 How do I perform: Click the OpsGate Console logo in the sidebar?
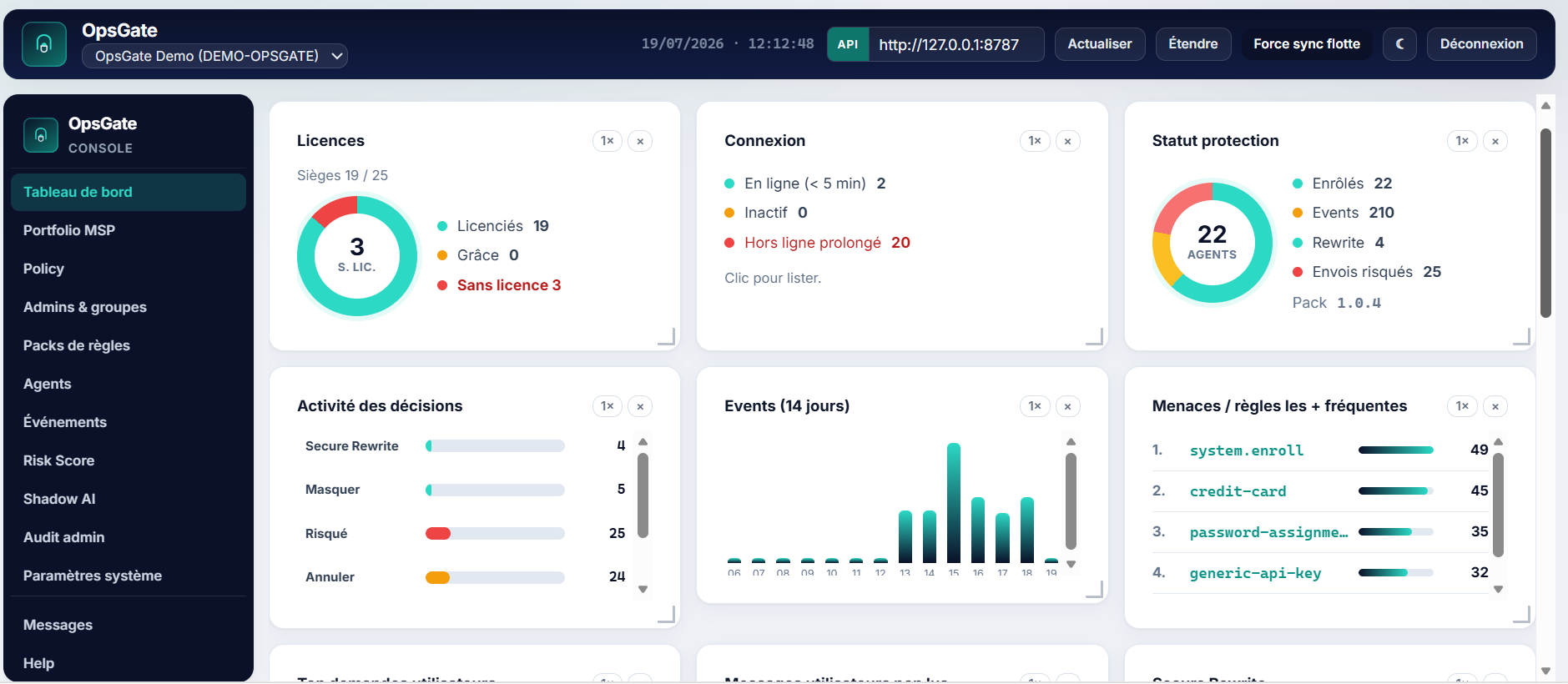pos(41,135)
